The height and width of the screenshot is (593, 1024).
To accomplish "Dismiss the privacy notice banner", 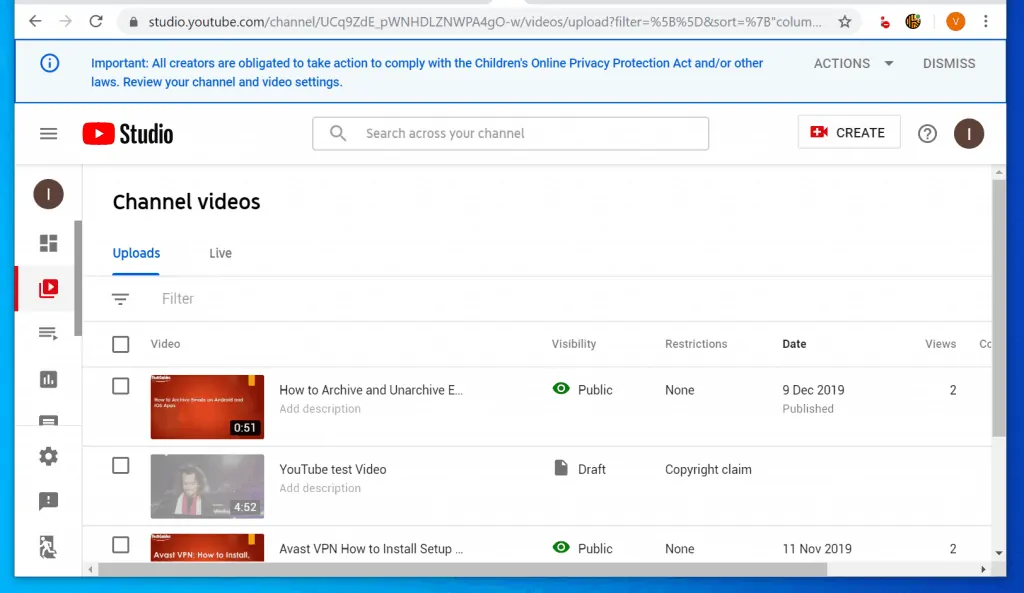I will 948,63.
